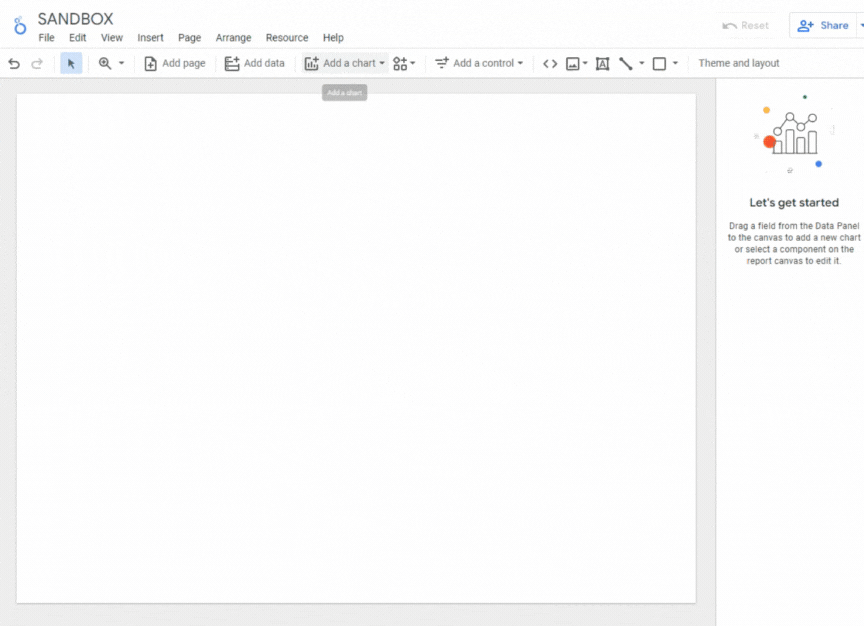The image size is (864, 626).
Task: Click Add data in toolbar
Action: tap(255, 63)
